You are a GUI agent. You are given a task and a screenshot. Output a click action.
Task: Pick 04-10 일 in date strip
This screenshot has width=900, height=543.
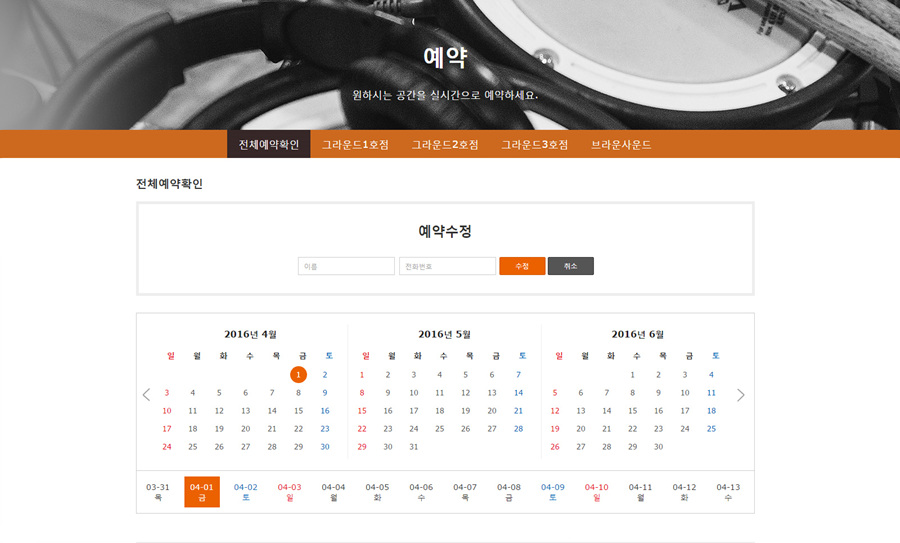coord(596,492)
